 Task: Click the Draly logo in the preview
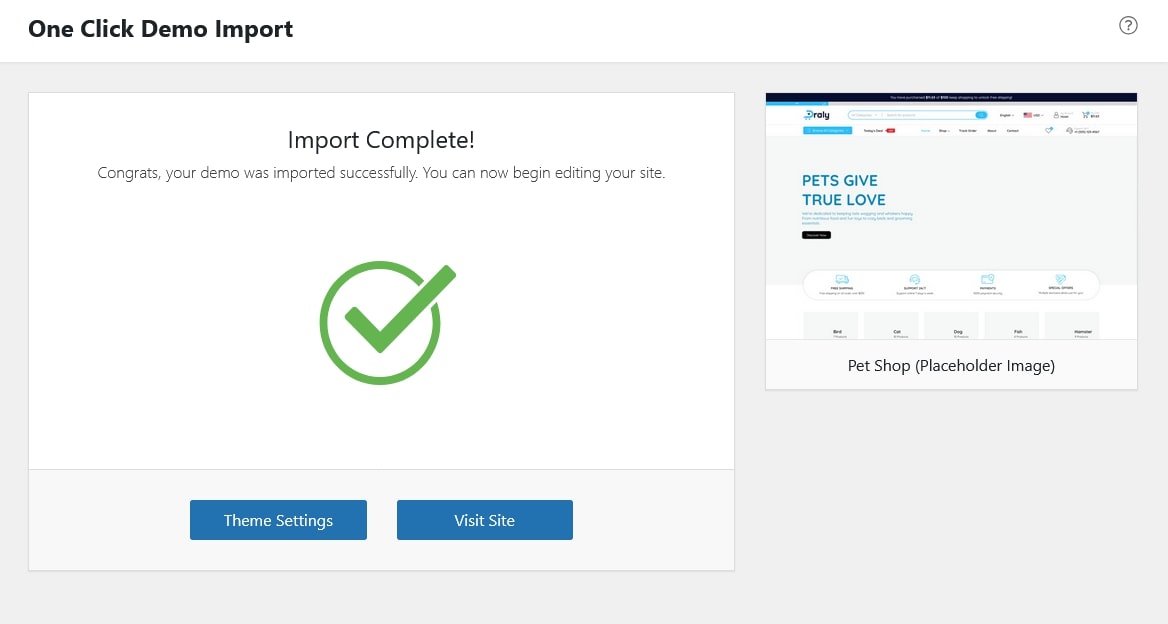coord(815,115)
